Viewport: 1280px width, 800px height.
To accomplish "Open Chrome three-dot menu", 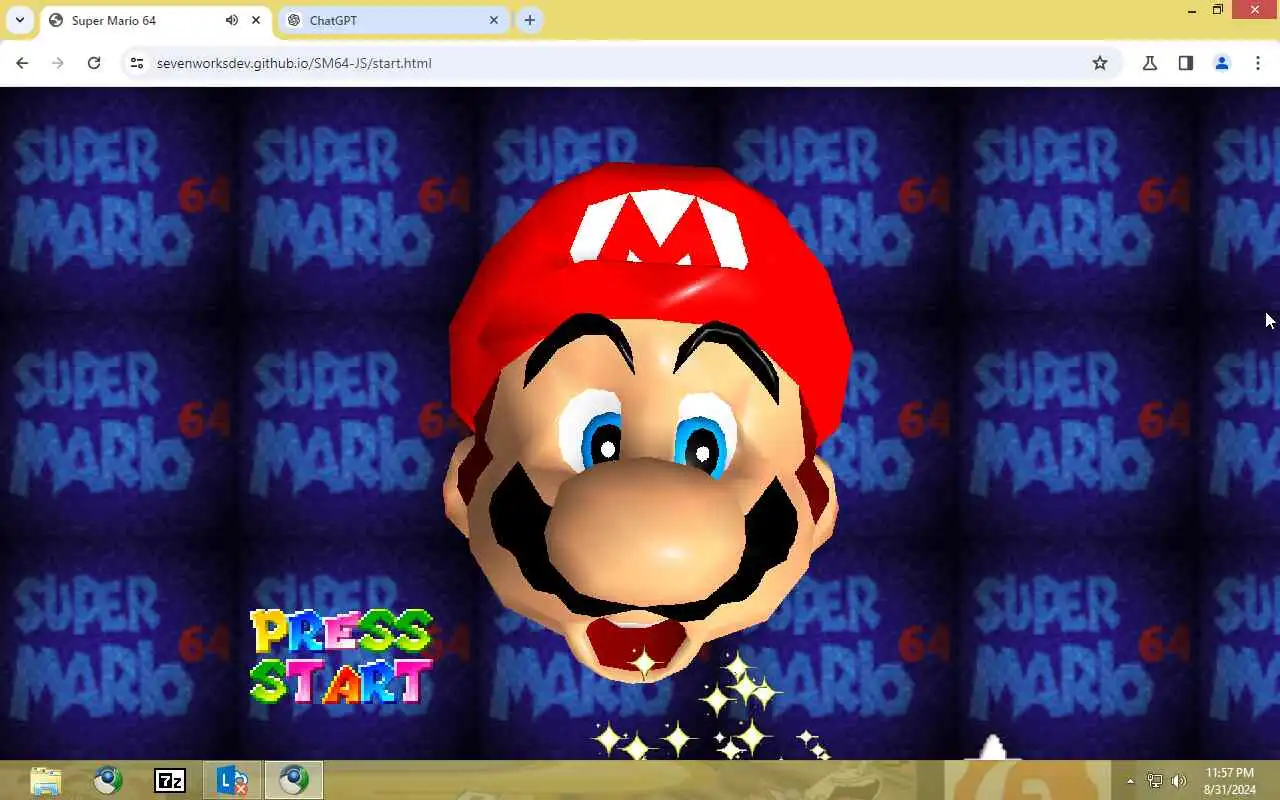I will tap(1258, 63).
